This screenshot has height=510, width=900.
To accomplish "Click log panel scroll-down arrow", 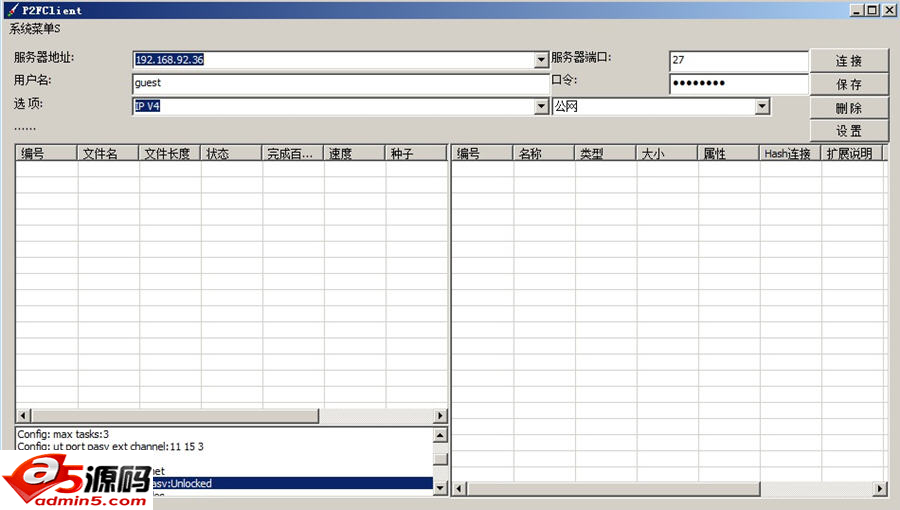I will pos(440,488).
